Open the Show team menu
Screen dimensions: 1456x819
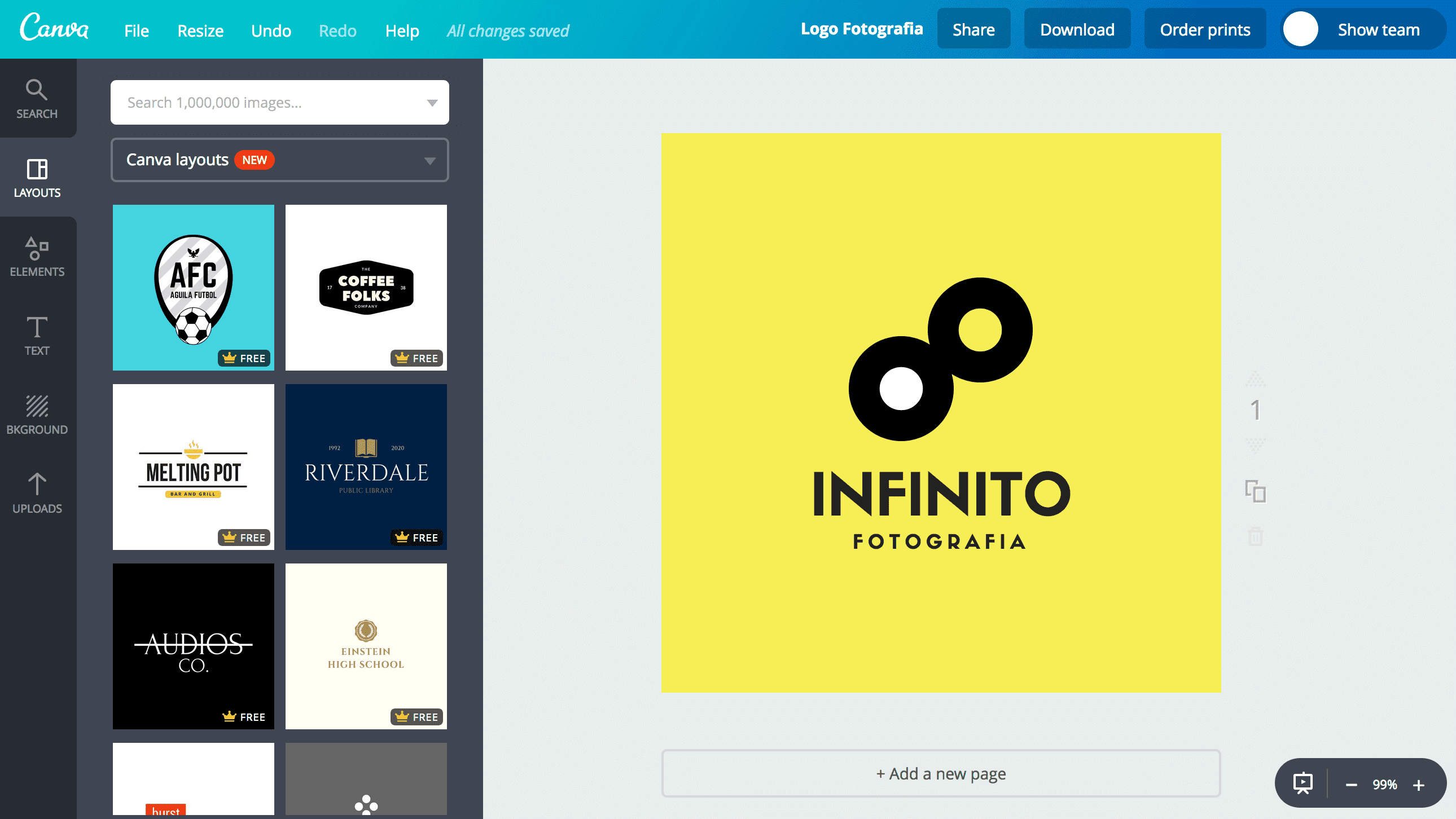[x=1378, y=30]
